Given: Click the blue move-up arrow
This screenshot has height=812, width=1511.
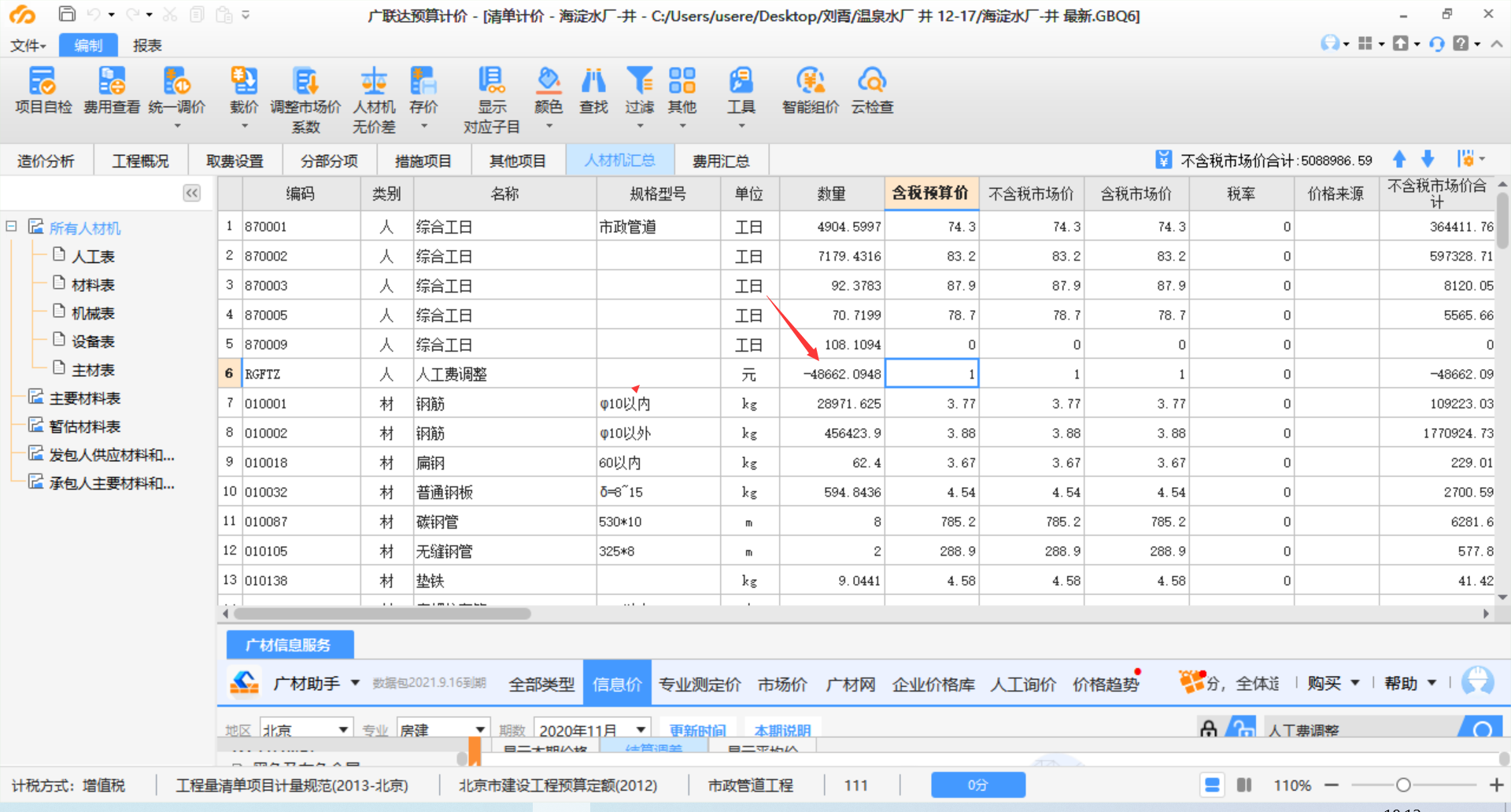Looking at the screenshot, I should tap(1399, 160).
